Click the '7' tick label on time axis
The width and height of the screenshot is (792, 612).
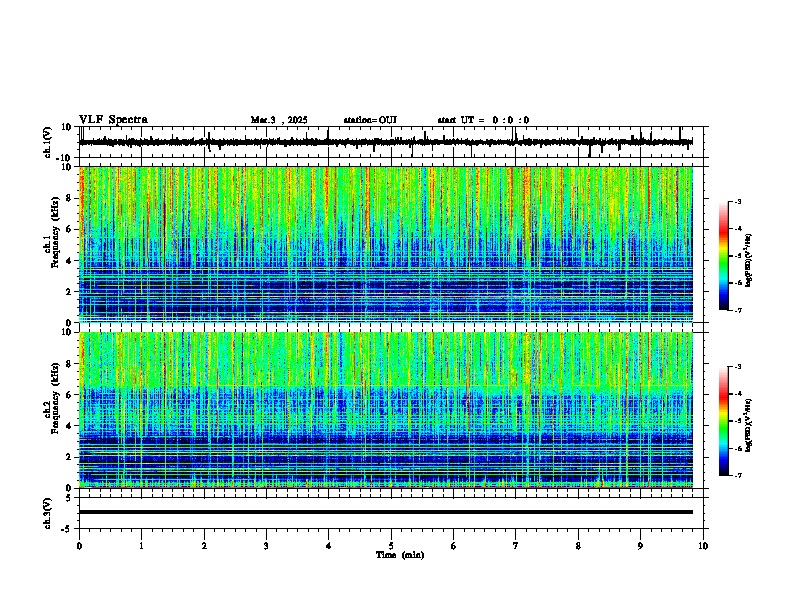[516, 546]
